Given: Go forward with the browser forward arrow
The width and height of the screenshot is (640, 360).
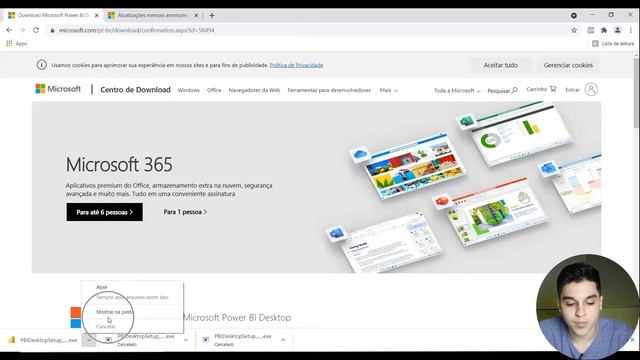Looking at the screenshot, I should (22, 30).
